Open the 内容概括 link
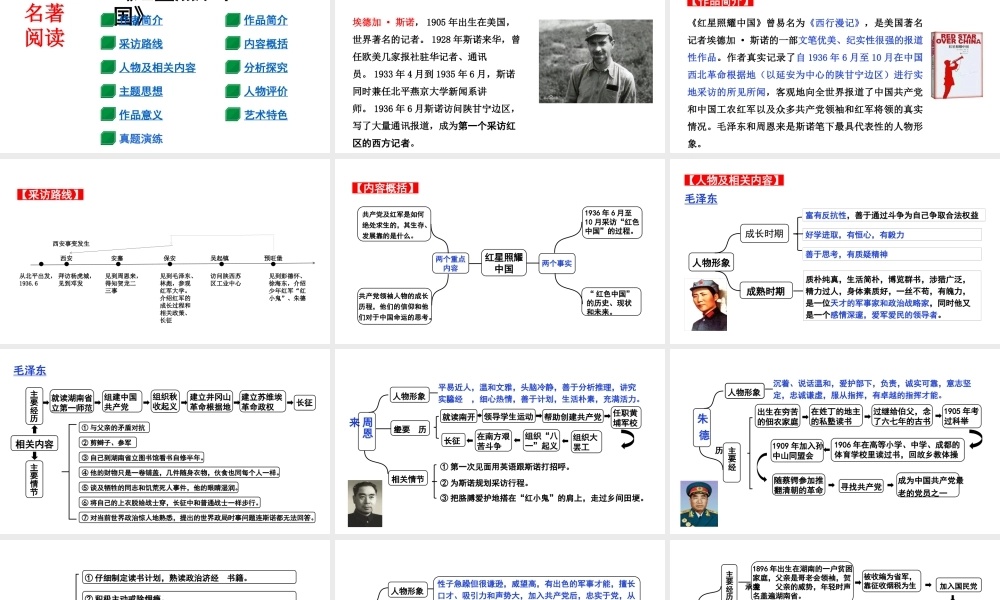1000x600 pixels. [265, 43]
